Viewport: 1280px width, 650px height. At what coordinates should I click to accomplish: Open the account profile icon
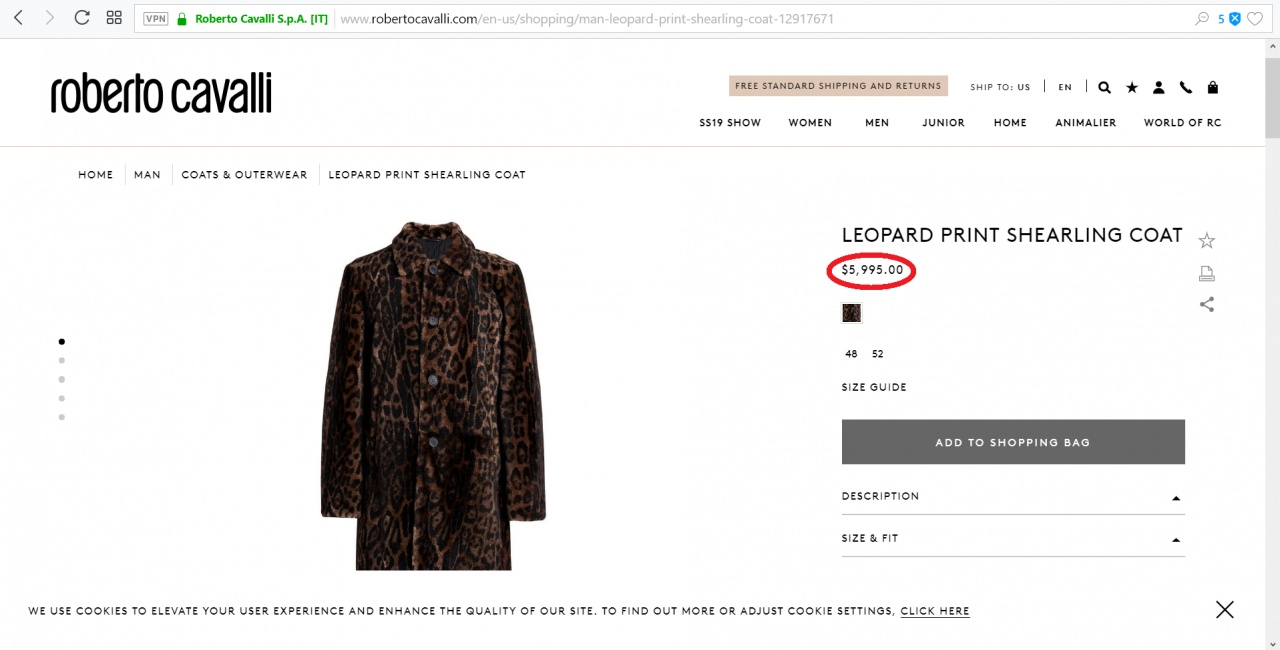coord(1159,87)
